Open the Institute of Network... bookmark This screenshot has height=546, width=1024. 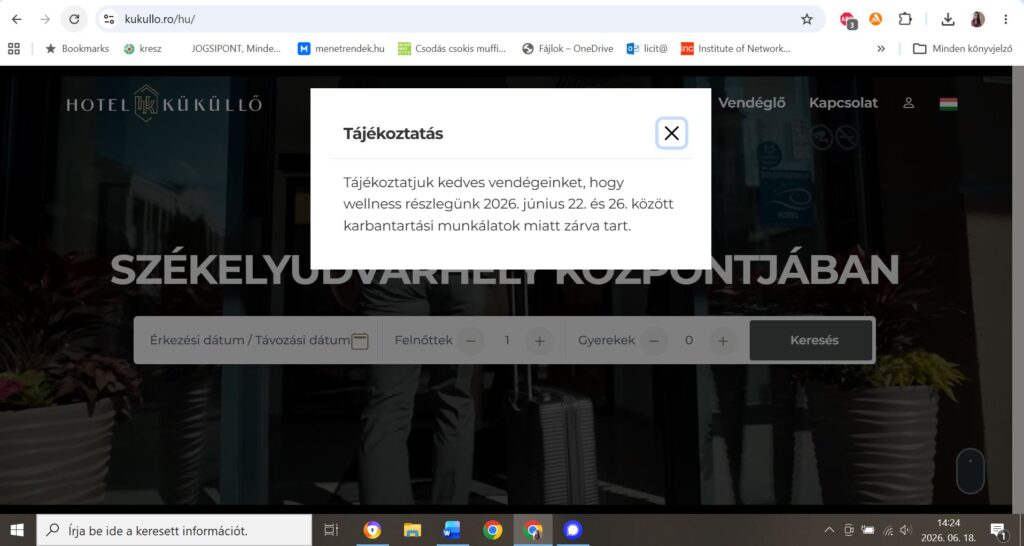pos(735,48)
